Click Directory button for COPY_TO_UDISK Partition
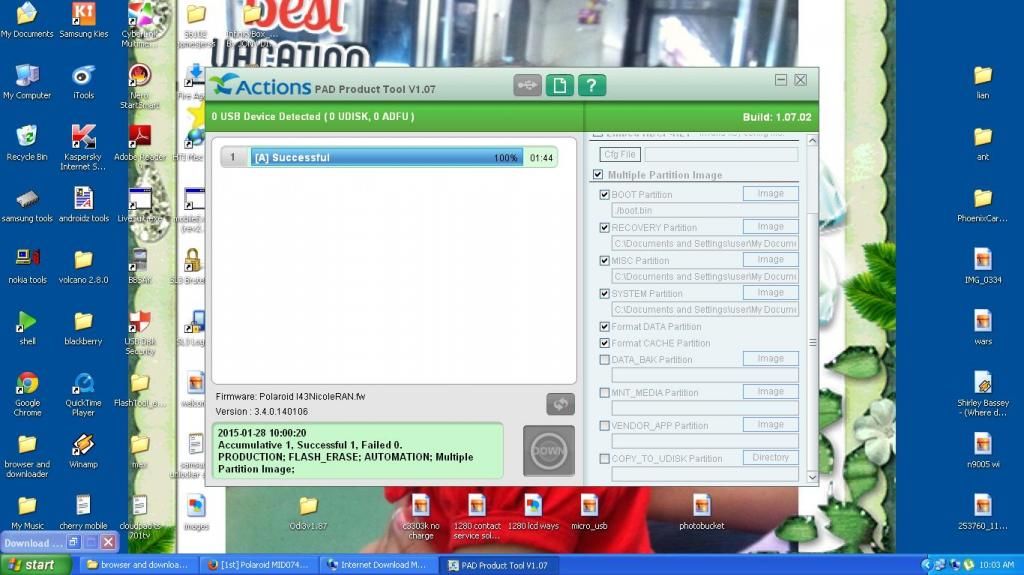This screenshot has width=1024, height=575. pos(771,457)
